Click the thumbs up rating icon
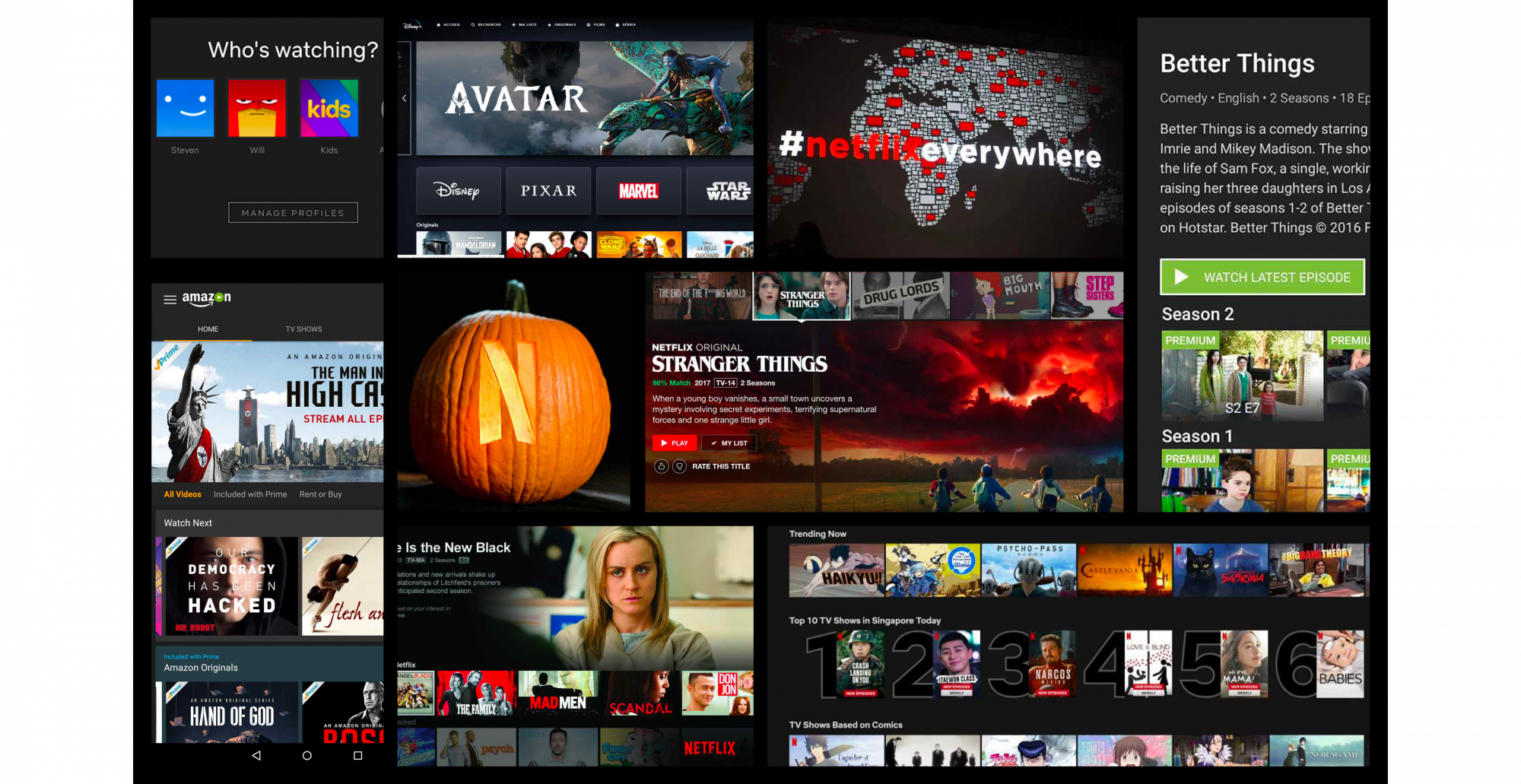Image resolution: width=1521 pixels, height=784 pixels. coord(661,466)
